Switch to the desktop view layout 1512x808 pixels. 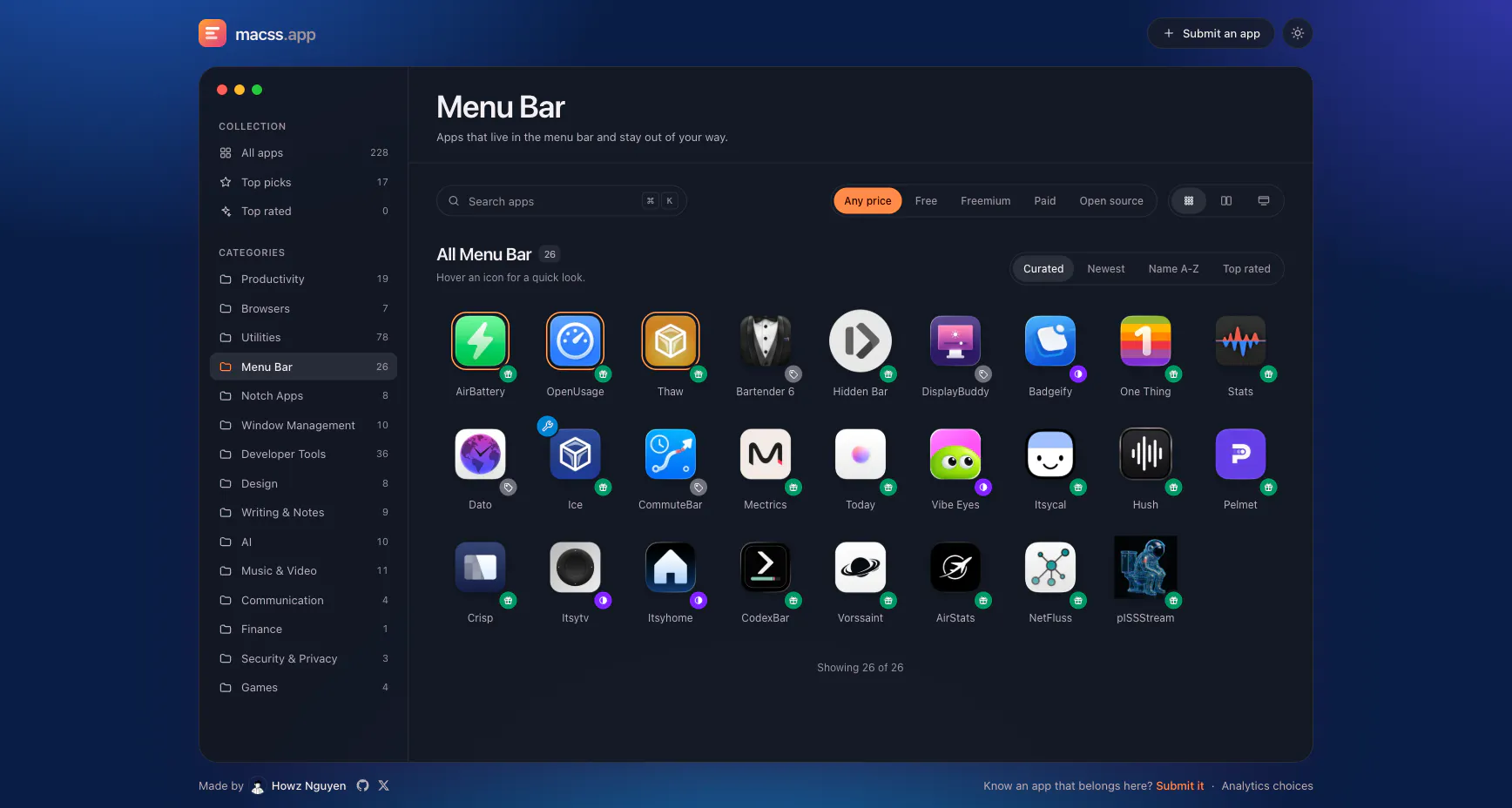(1263, 201)
